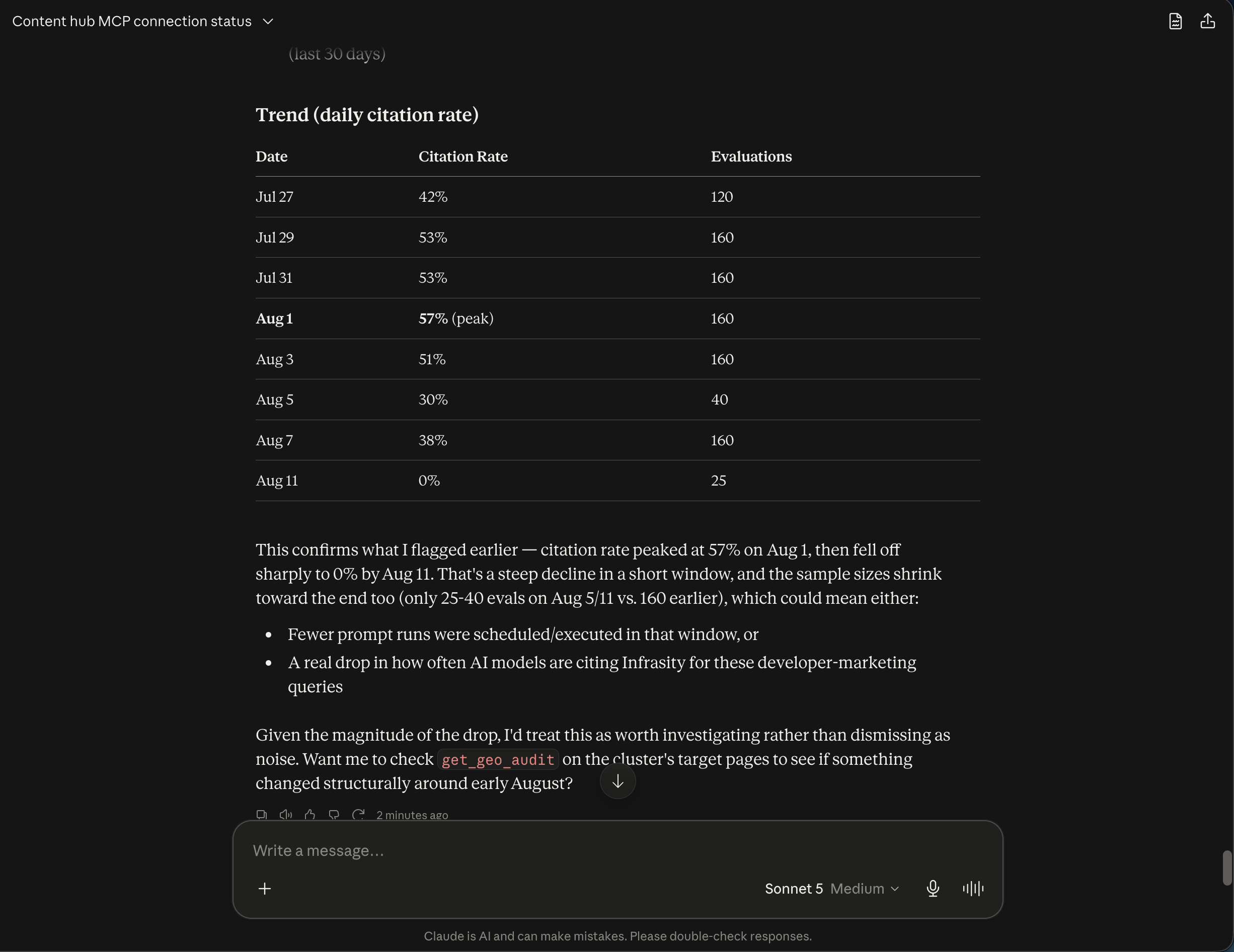Select the 53% cell in the Jul 31 row
The height and width of the screenshot is (952, 1234).
[x=433, y=278]
